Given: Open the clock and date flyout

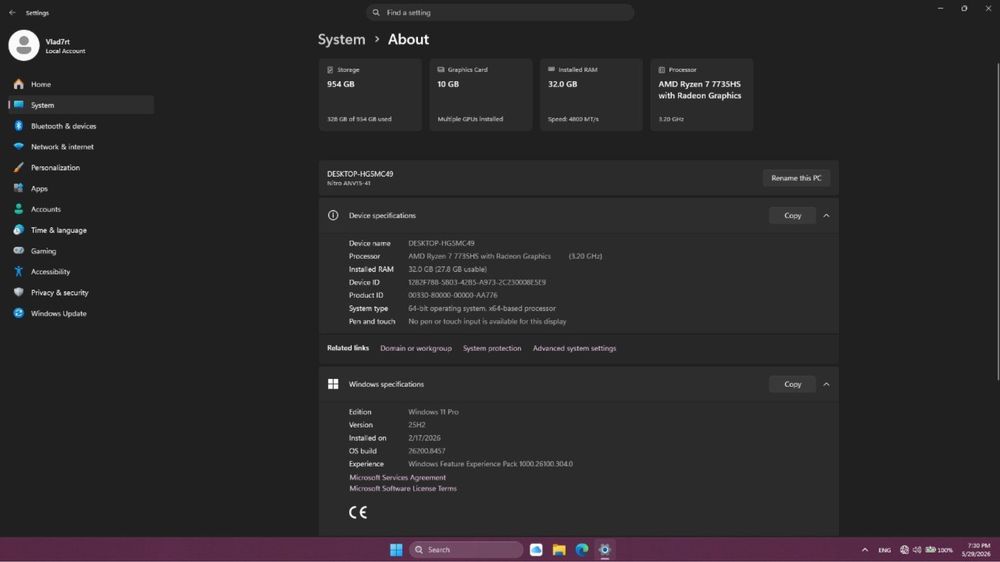Looking at the screenshot, I should (x=978, y=550).
